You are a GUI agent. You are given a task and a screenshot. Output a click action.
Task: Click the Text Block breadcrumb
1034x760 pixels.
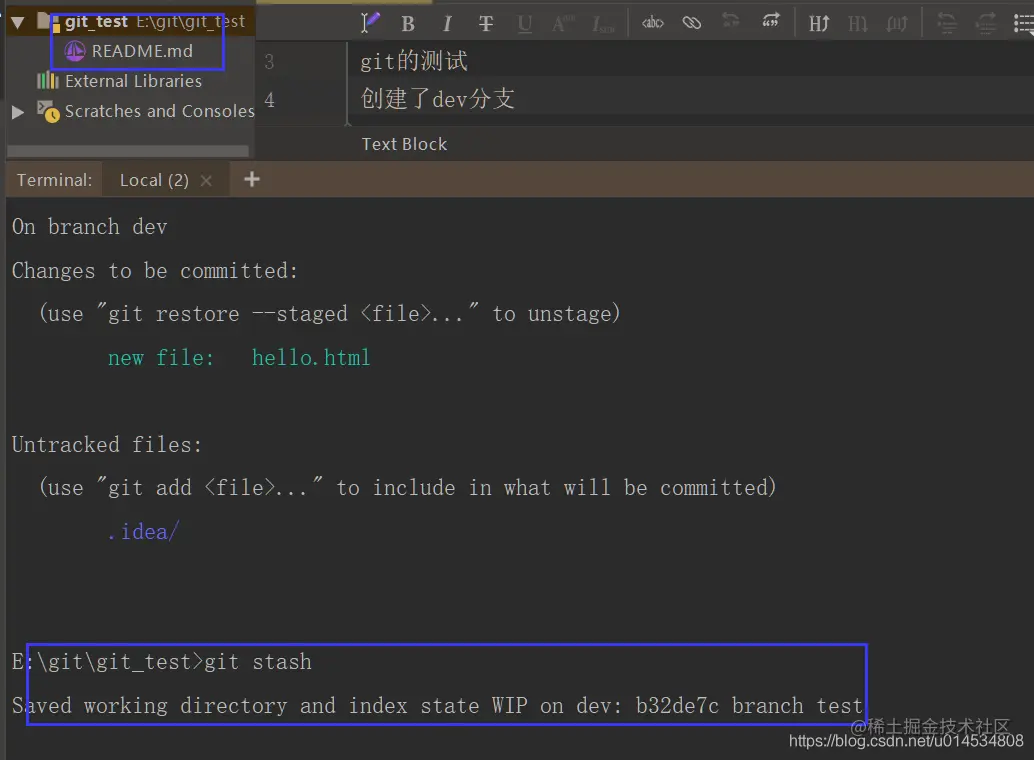[404, 144]
